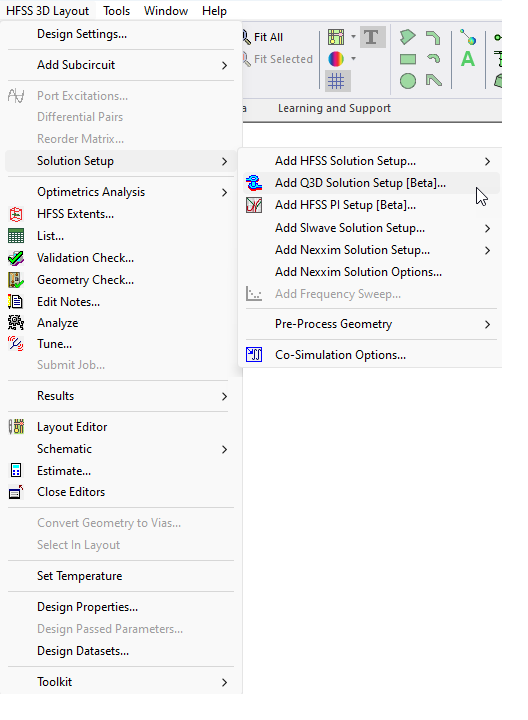Click the Layout Editor icon

pos(16,427)
